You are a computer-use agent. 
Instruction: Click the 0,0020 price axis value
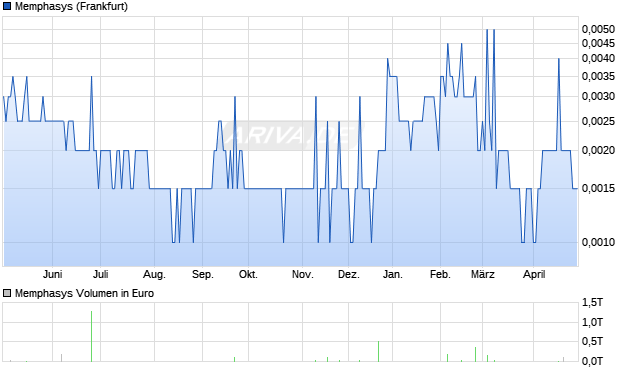[598, 150]
